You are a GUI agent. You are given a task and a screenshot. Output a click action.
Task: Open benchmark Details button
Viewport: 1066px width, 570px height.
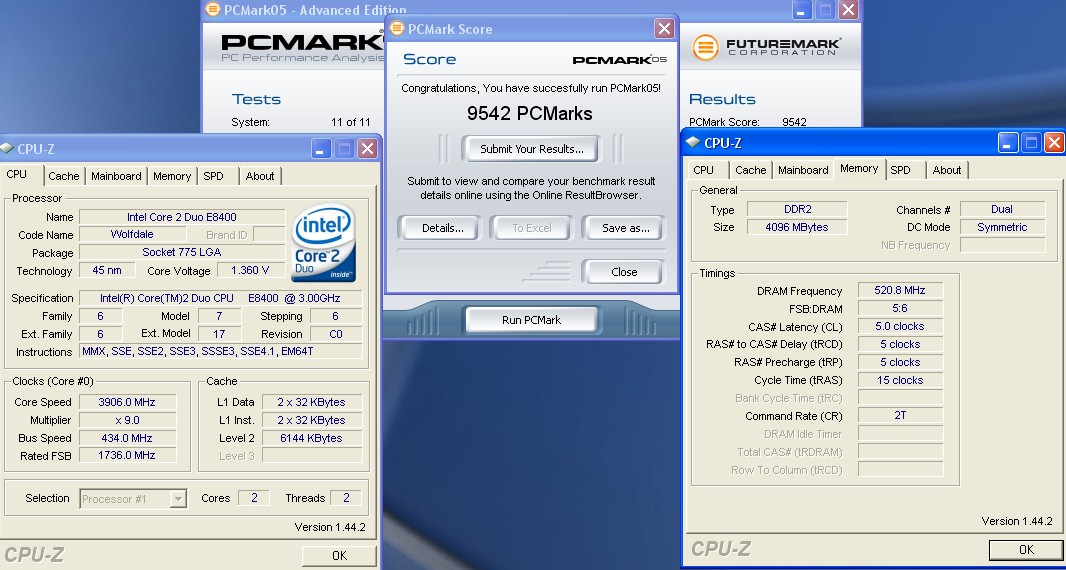pos(443,228)
